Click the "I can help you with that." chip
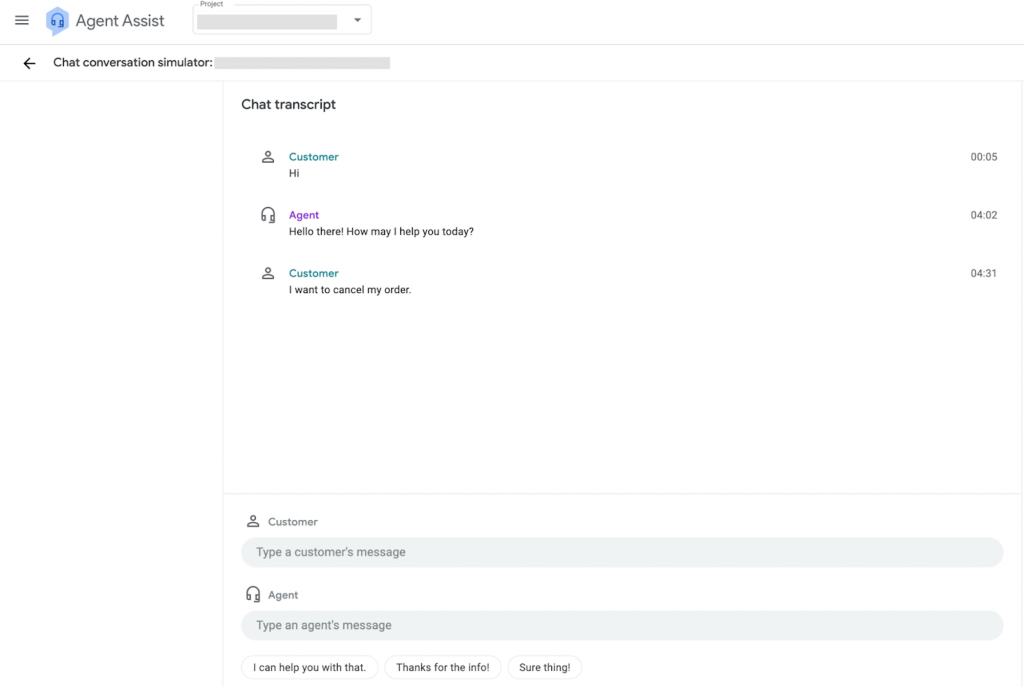This screenshot has width=1024, height=687. (309, 667)
